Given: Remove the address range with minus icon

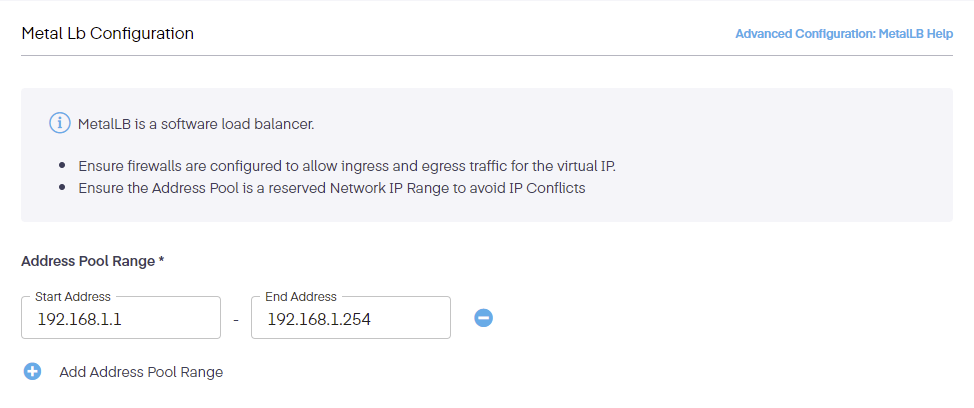Looking at the screenshot, I should point(483,318).
